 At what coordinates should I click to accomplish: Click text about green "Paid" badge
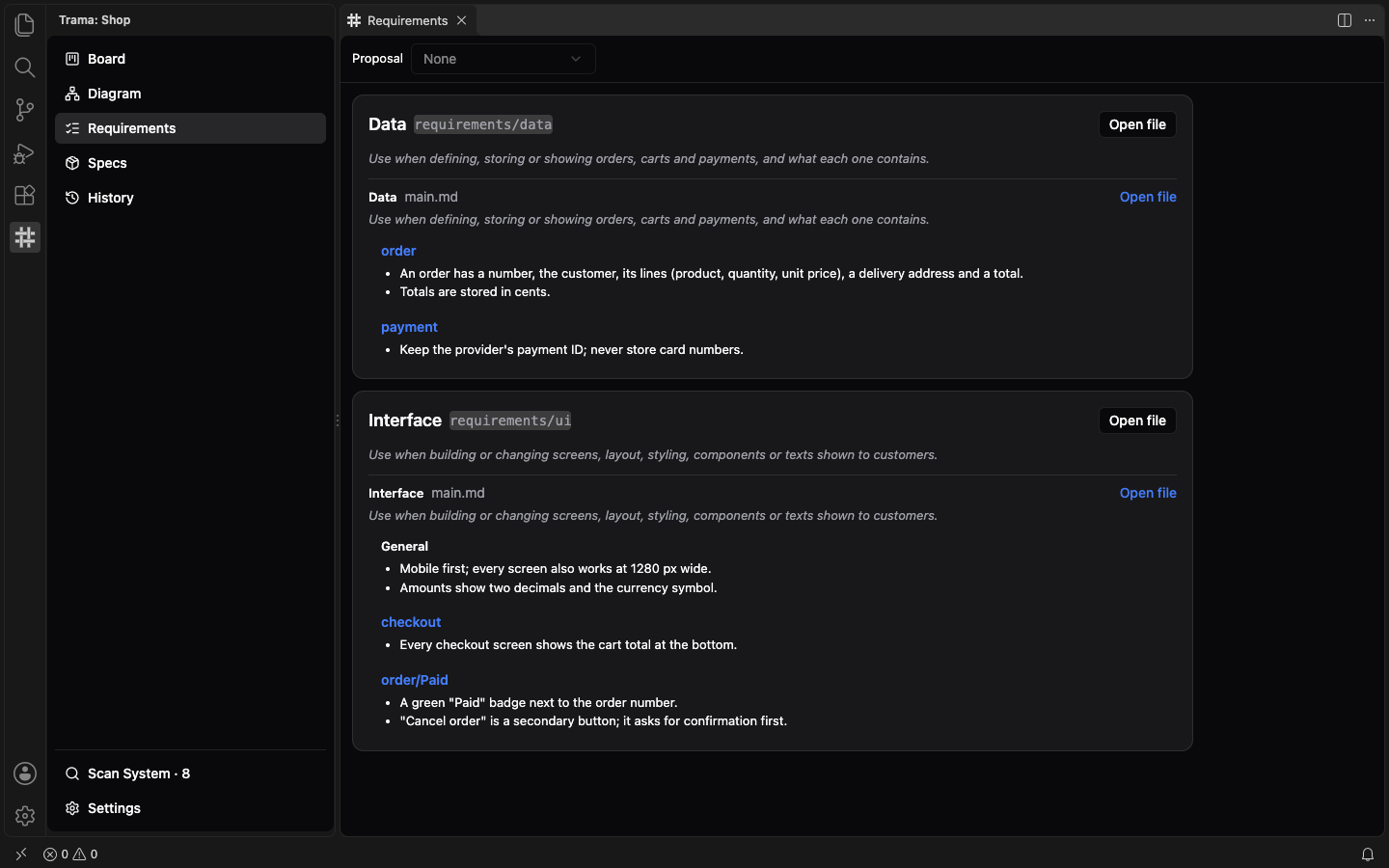[538, 703]
